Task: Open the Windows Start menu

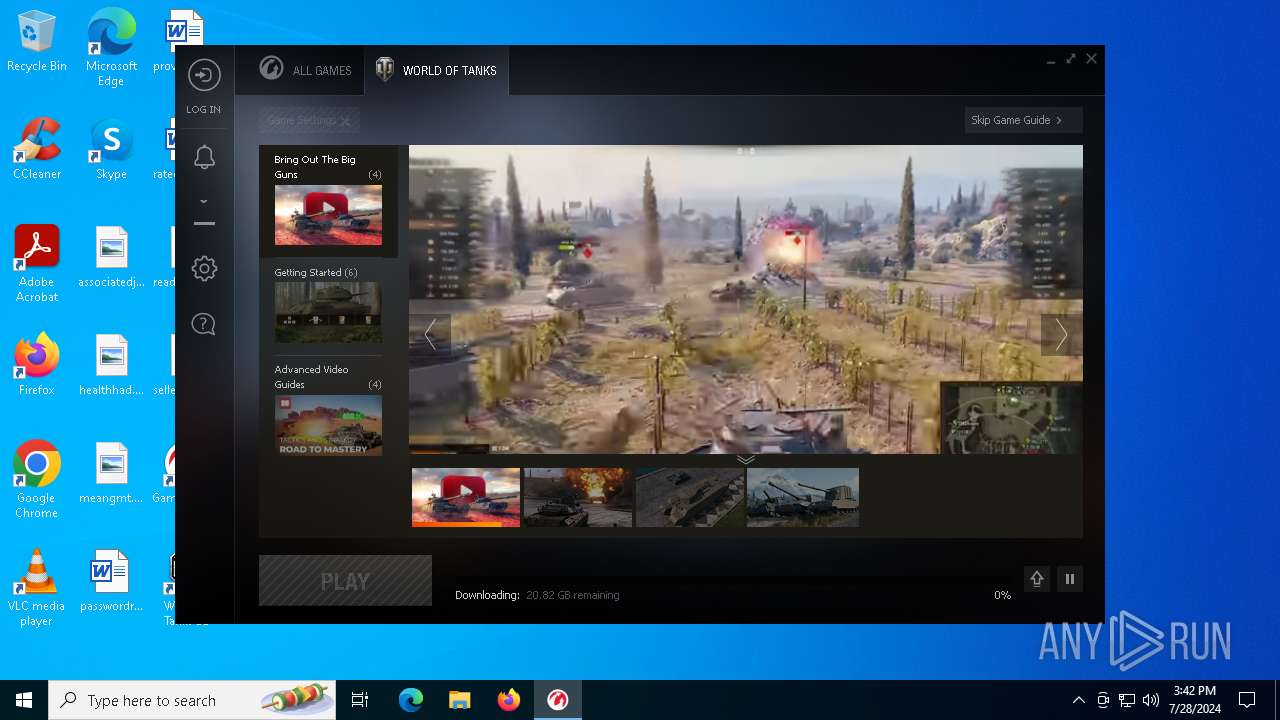Action: click(24, 700)
